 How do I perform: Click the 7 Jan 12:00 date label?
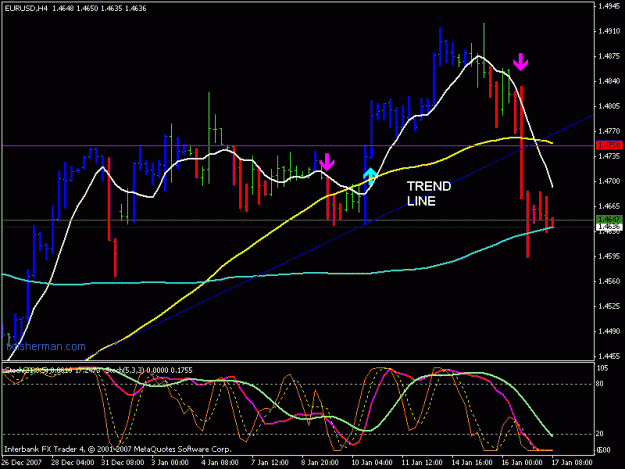270,463
